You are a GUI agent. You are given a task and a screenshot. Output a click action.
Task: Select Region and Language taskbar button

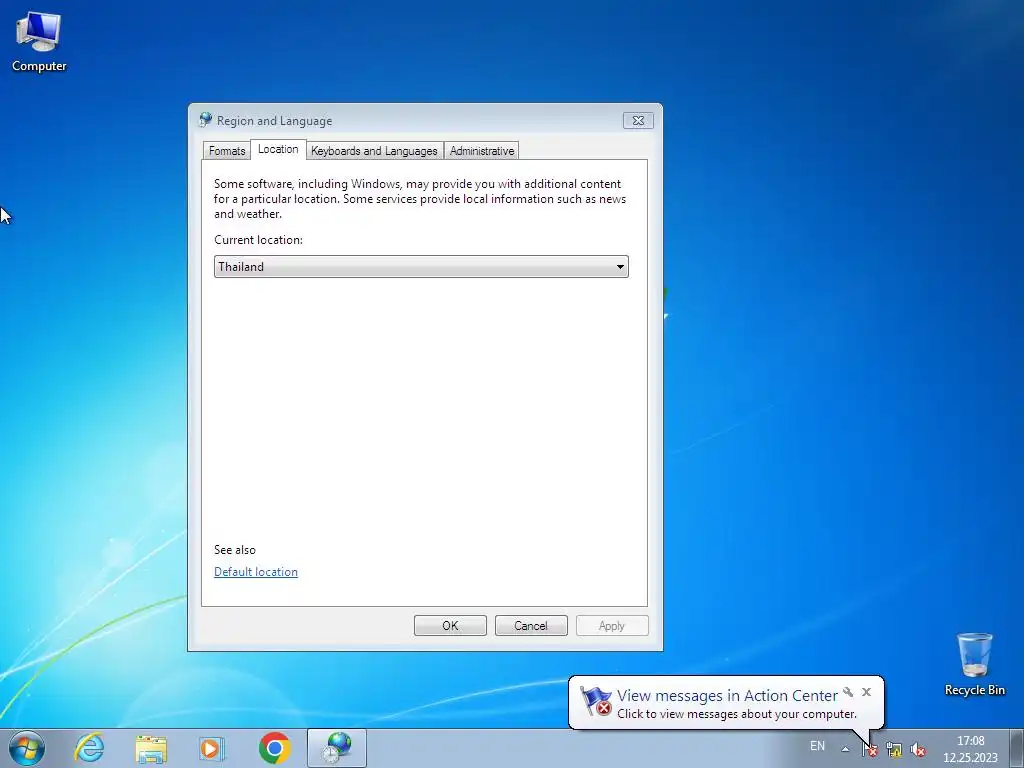point(337,748)
